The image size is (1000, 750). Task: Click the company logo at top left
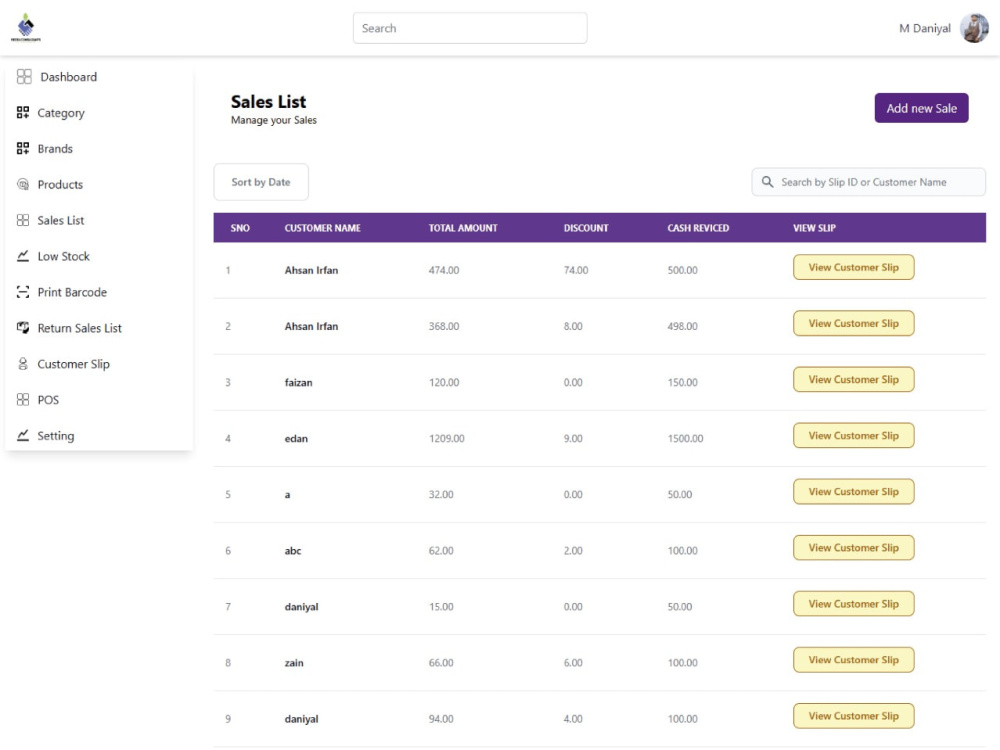coord(26,27)
